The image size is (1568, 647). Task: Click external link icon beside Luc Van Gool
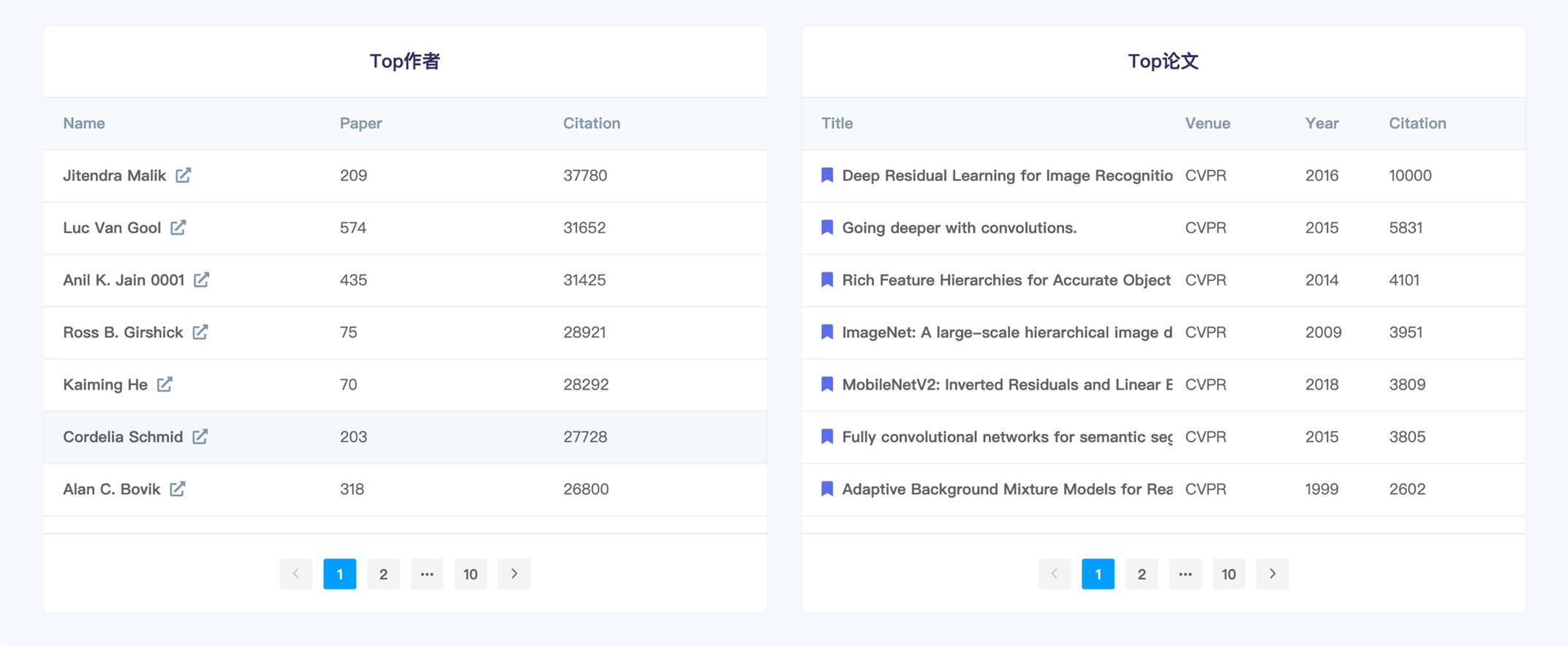click(178, 227)
